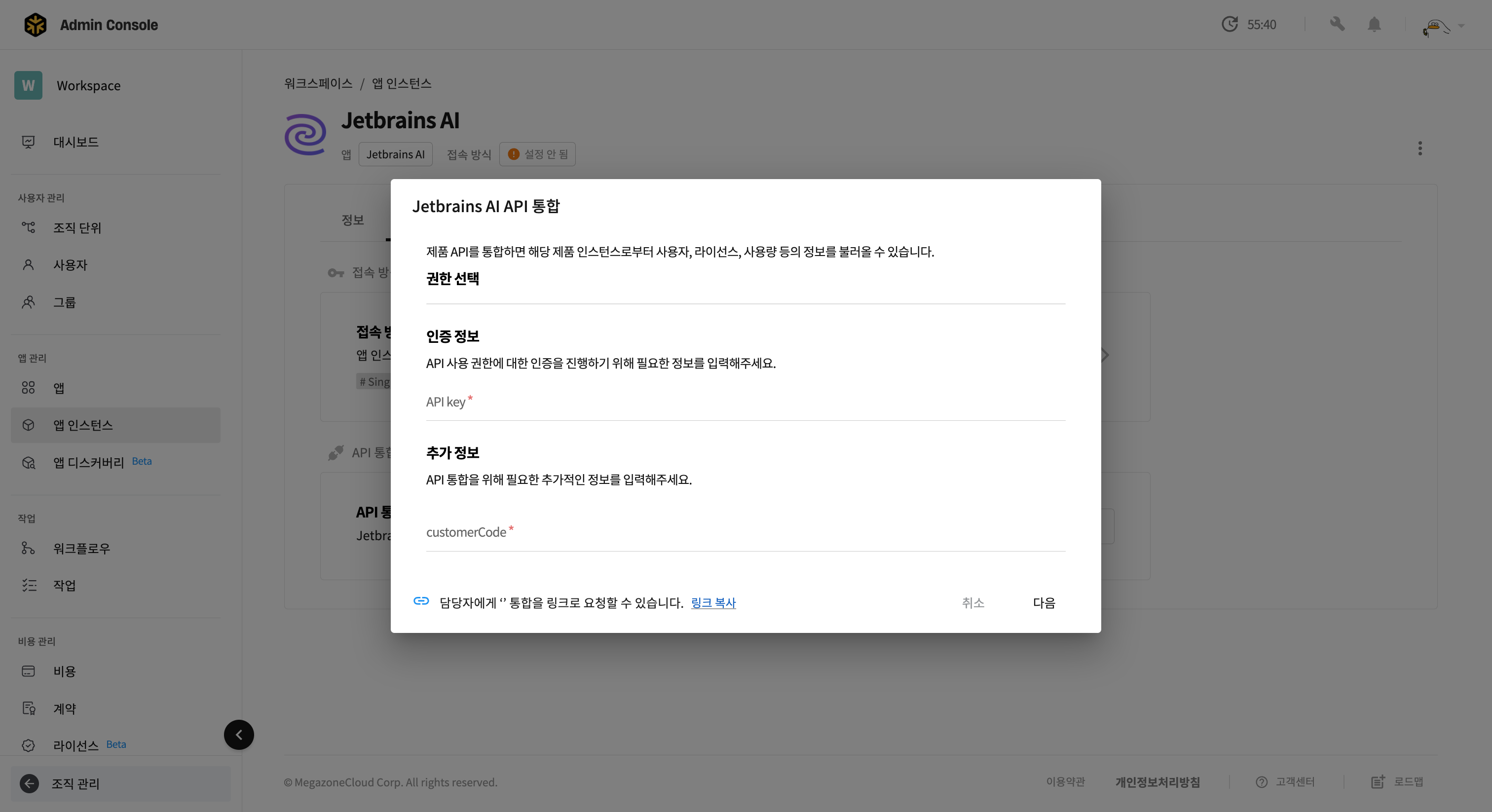Open 앱 디스커버리 in the sidebar

point(115,462)
